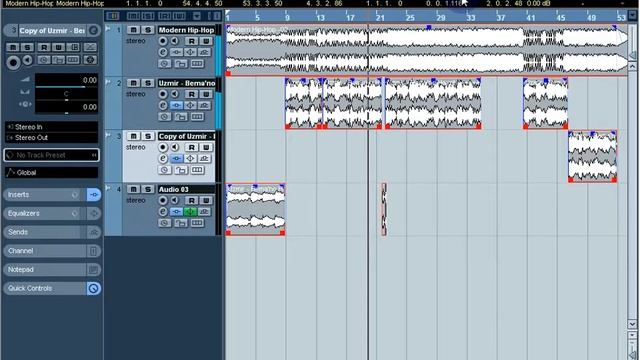The image size is (640, 360).
Task: Open track list options dropdown arrow
Action: point(197,16)
